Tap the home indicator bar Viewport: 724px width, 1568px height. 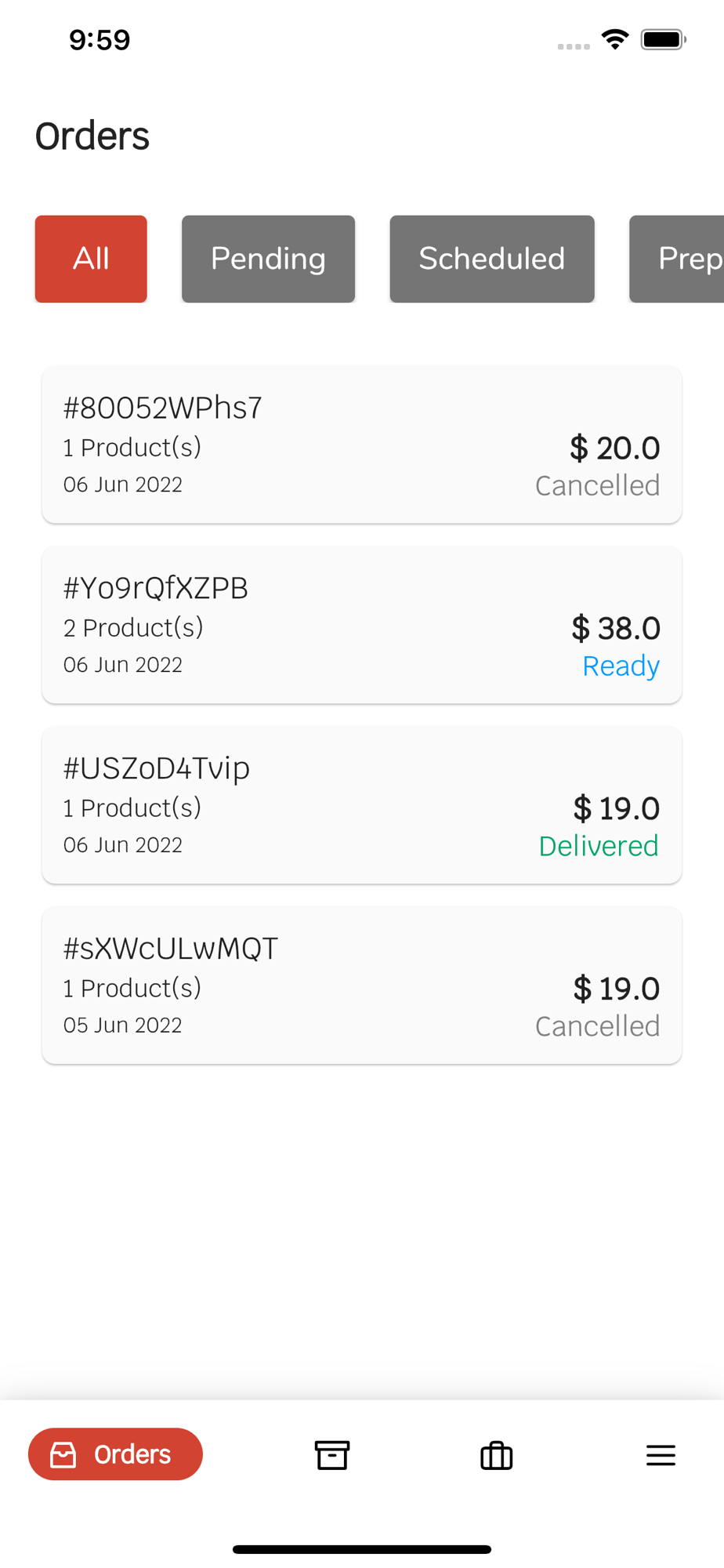[362, 1549]
